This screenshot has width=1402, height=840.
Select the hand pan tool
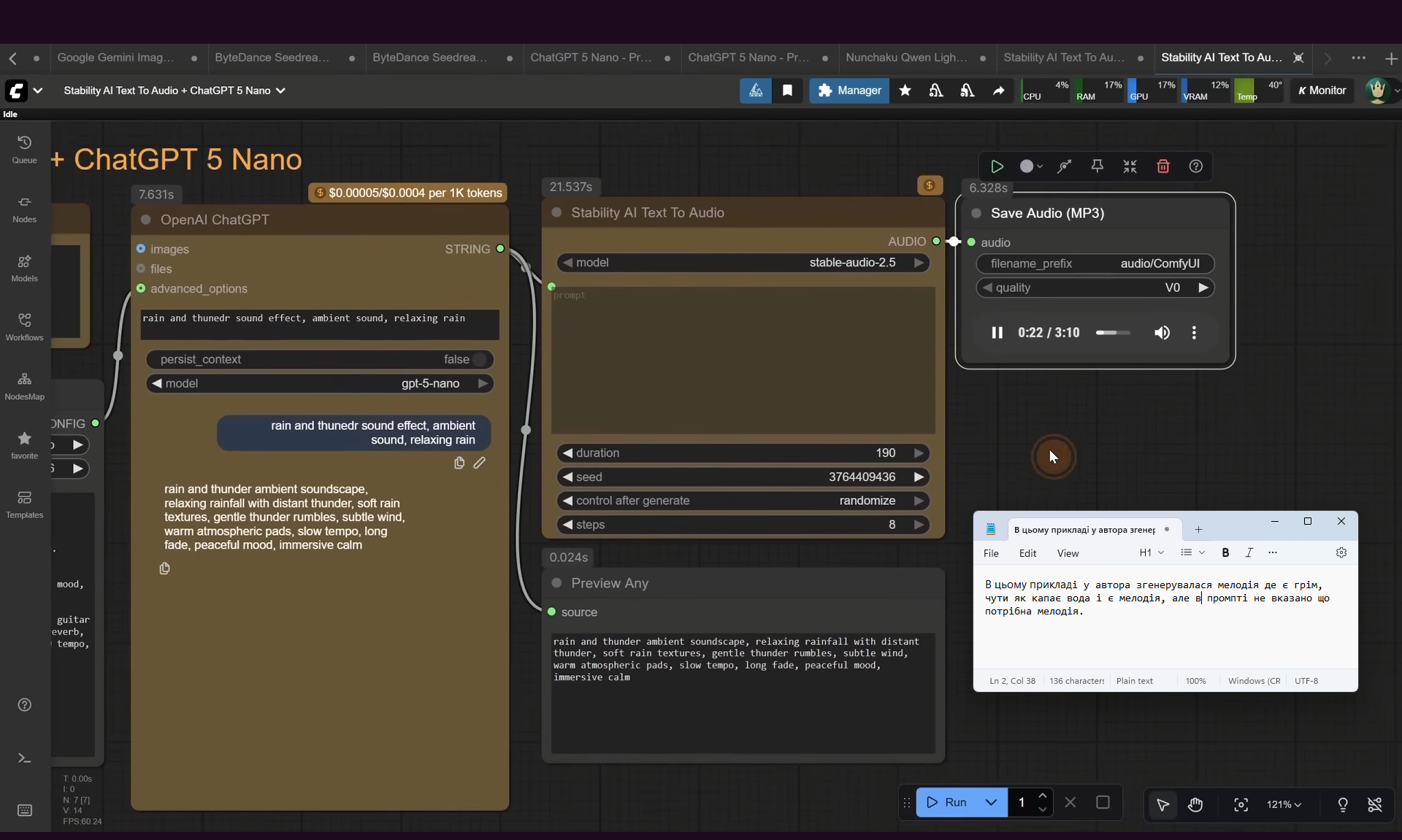point(1195,804)
